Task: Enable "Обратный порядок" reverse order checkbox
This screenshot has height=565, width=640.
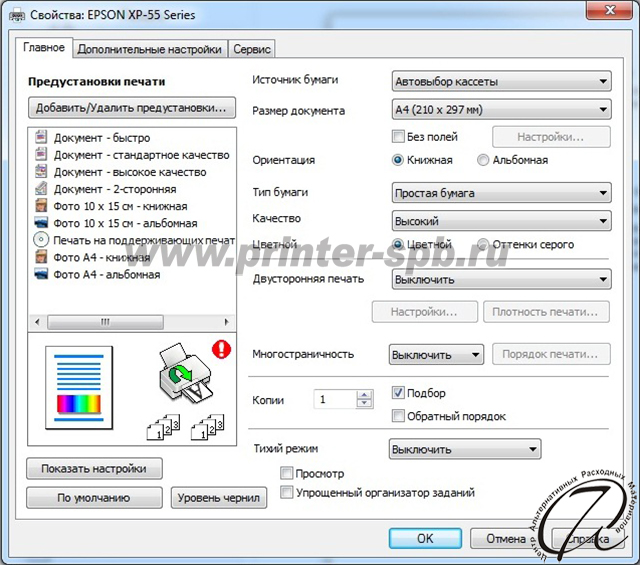Action: [x=398, y=416]
